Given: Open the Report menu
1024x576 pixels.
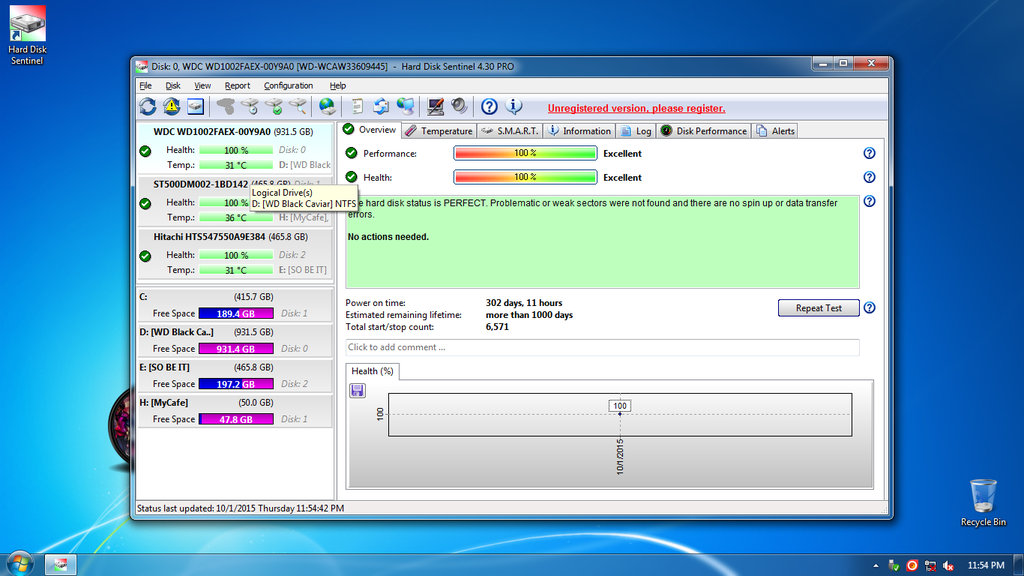Looking at the screenshot, I should 237,86.
